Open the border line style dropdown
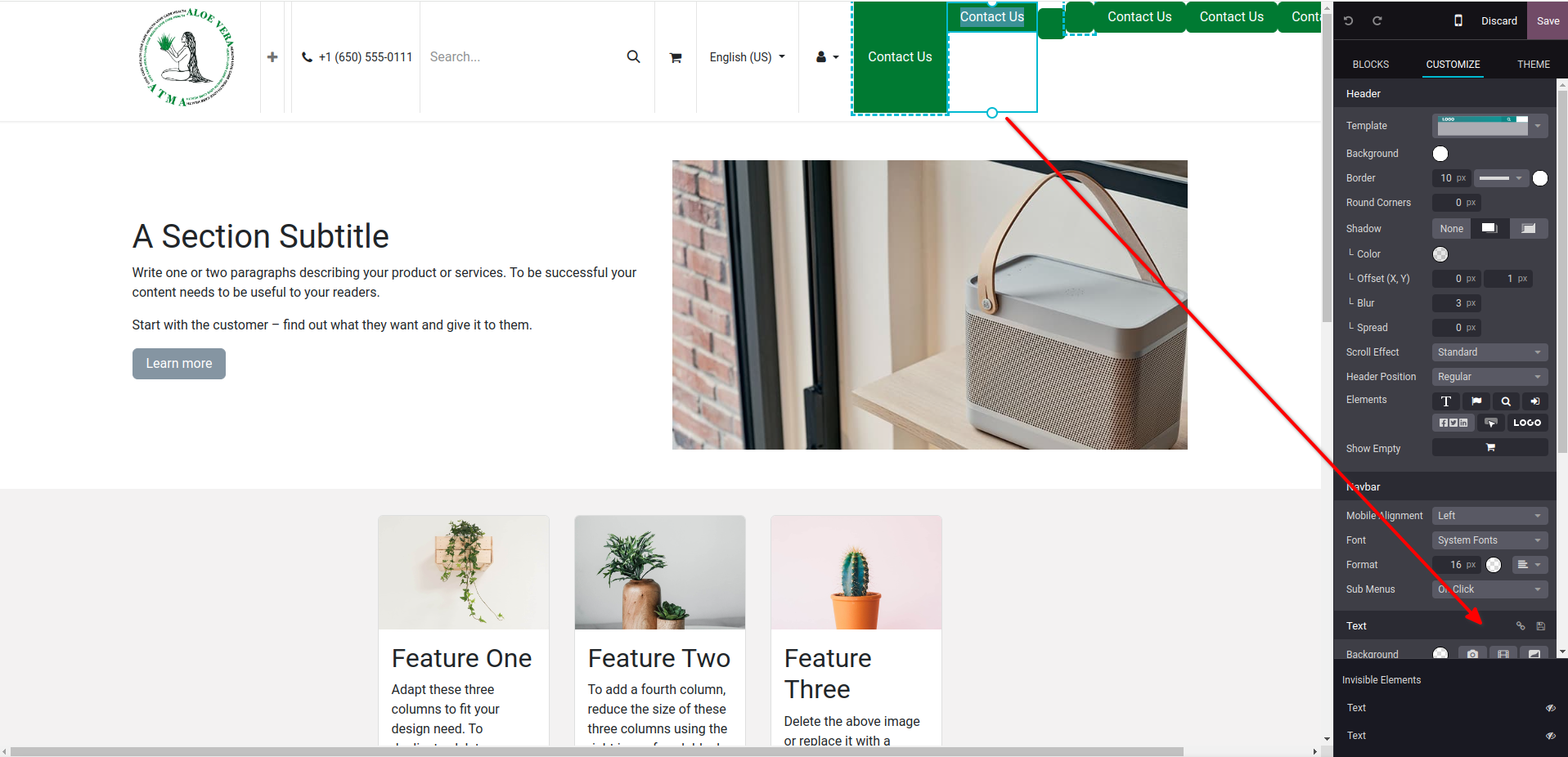 click(1500, 178)
